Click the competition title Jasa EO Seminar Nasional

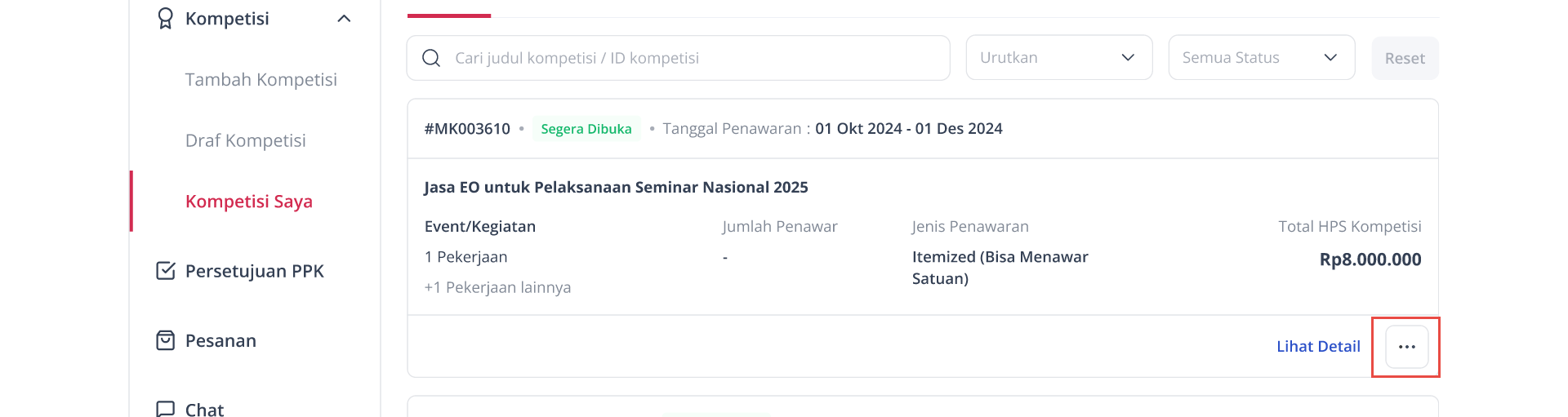(616, 187)
